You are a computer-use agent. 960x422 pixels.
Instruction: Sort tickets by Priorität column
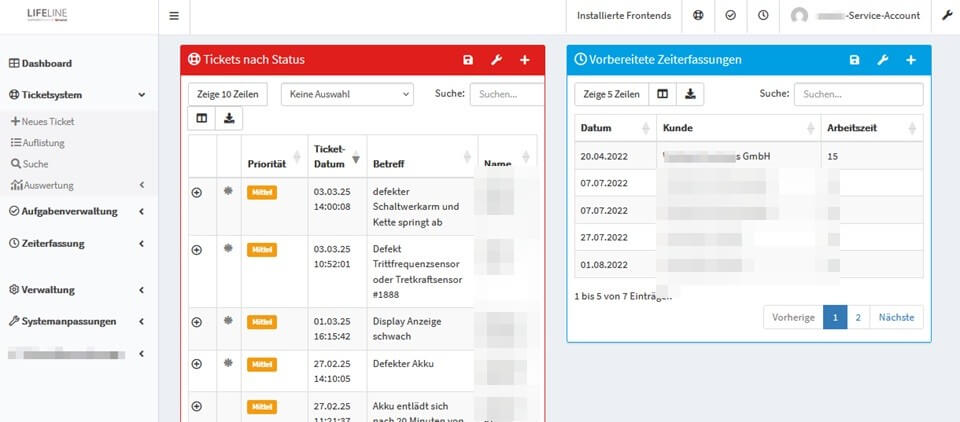pyautogui.click(x=275, y=156)
